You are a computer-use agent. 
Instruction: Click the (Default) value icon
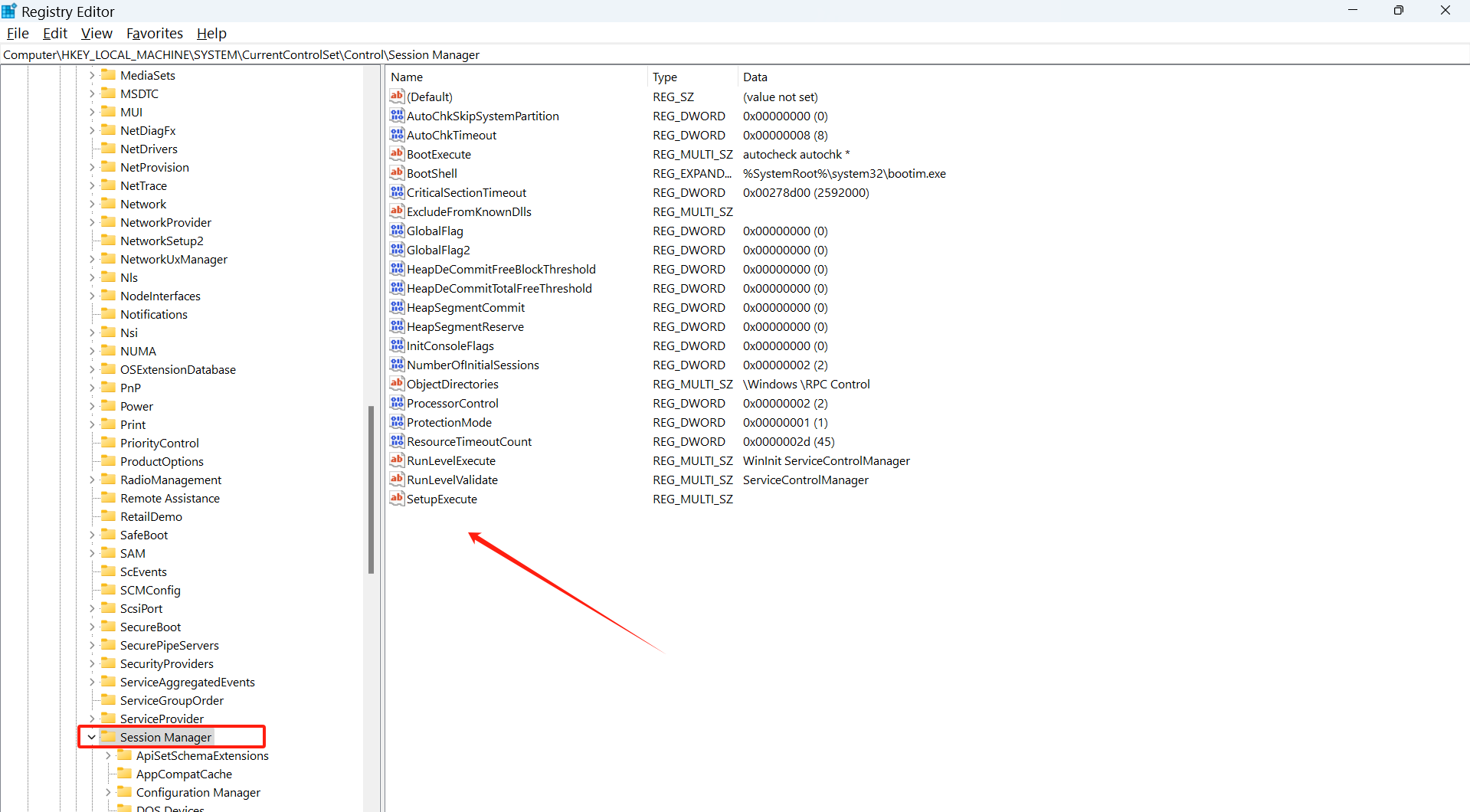[397, 96]
